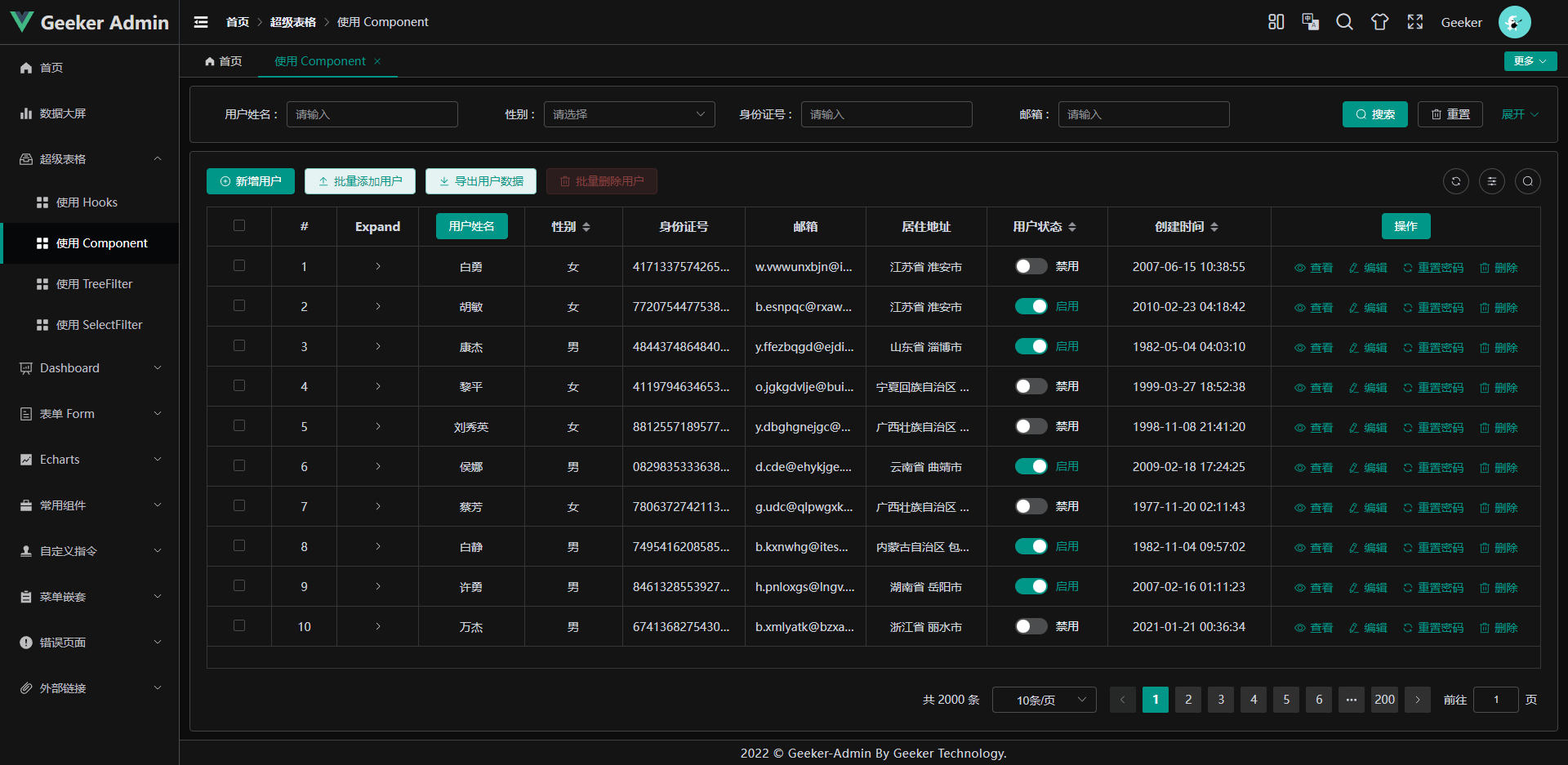Click 删除 for row 万杰
Screen dimensions: 1568x765
point(1499,628)
